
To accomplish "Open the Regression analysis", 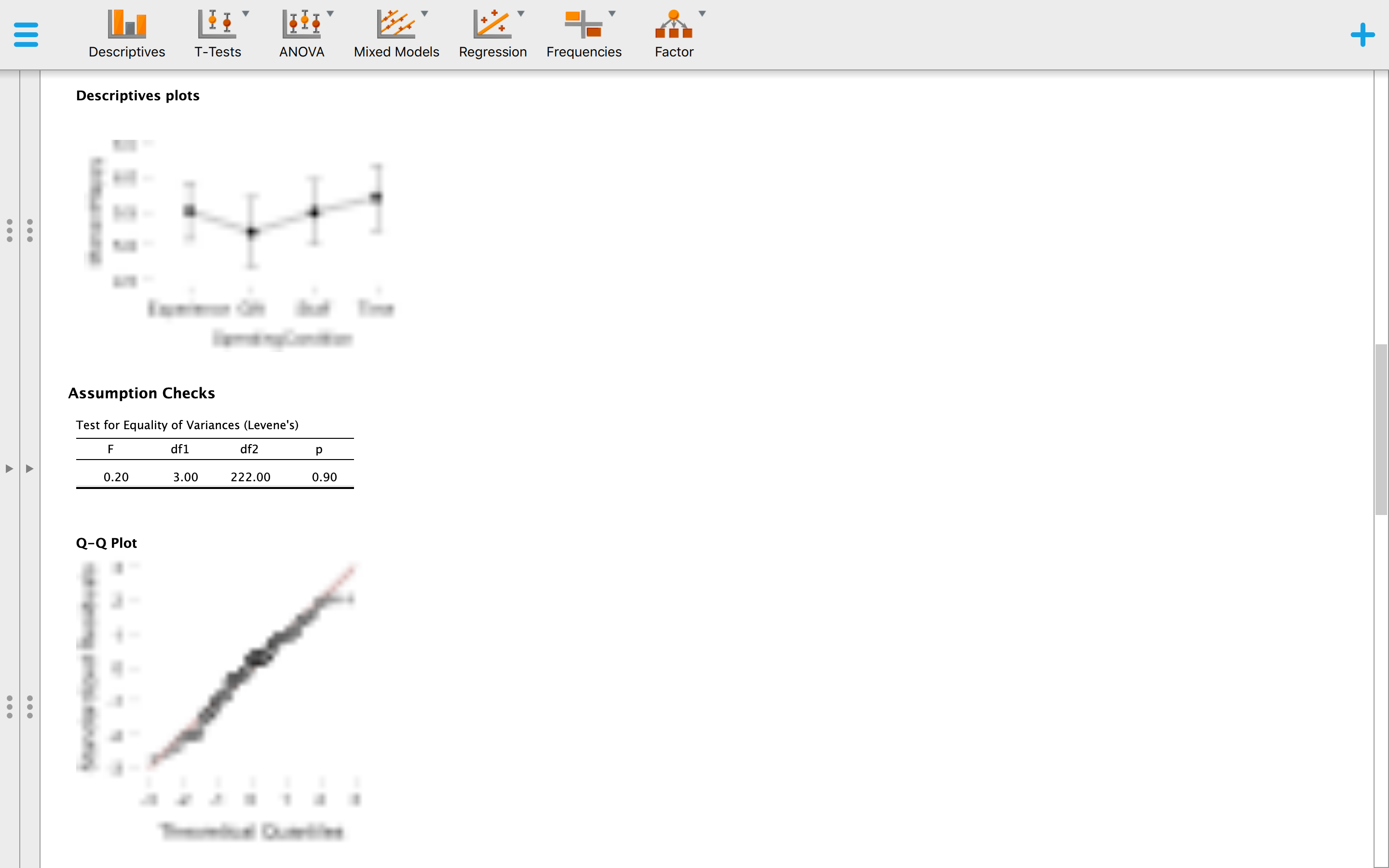I will click(492, 33).
